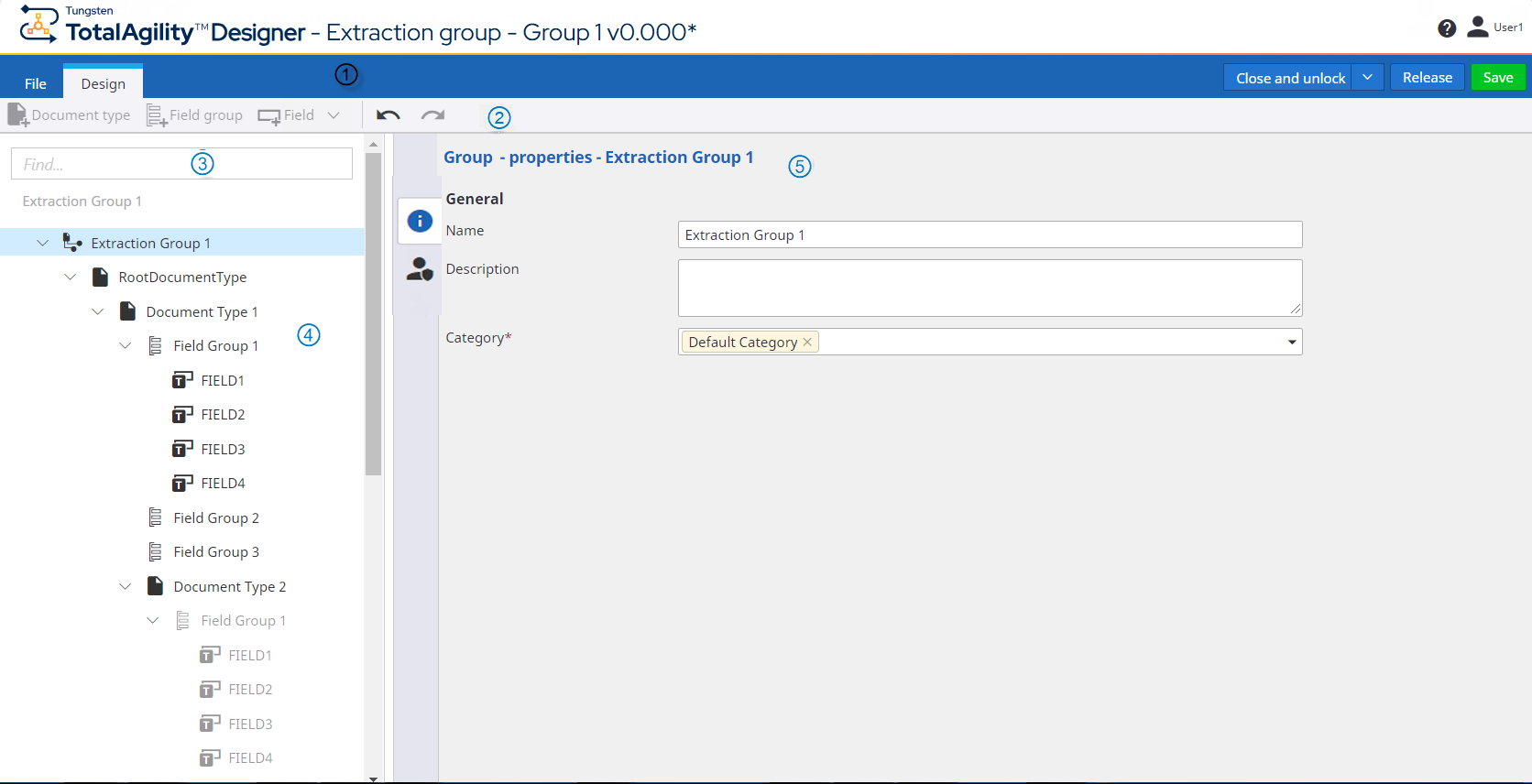Click the User1 profile icon
The image size is (1532, 784).
coord(1477,27)
